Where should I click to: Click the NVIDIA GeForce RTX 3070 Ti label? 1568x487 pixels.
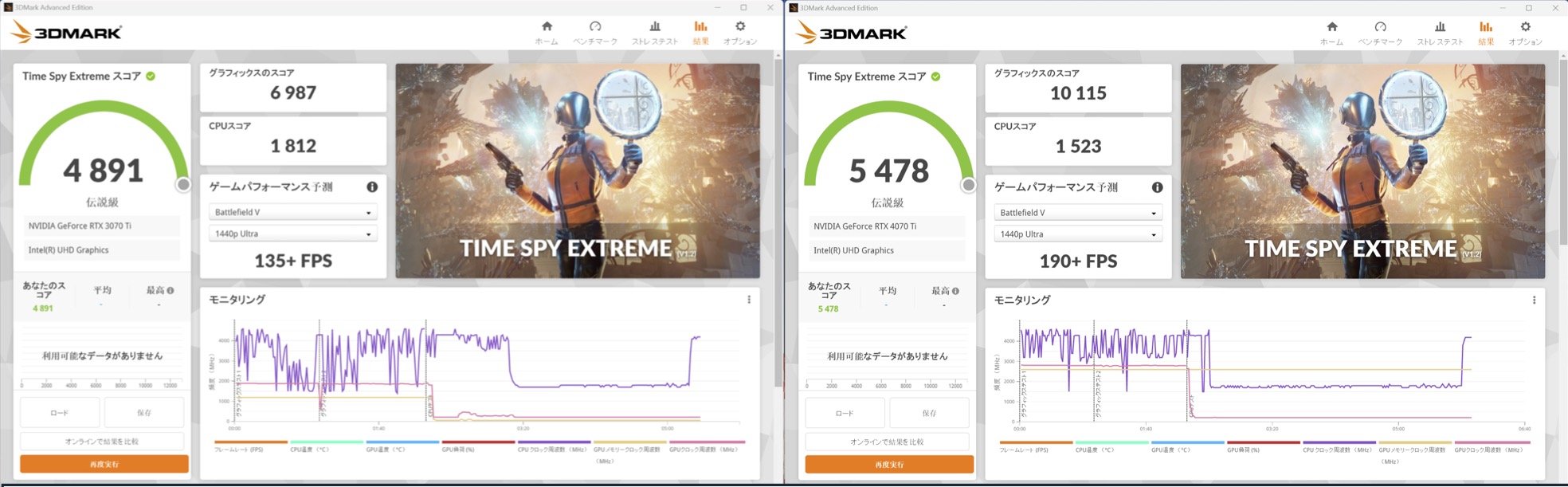tap(80, 226)
